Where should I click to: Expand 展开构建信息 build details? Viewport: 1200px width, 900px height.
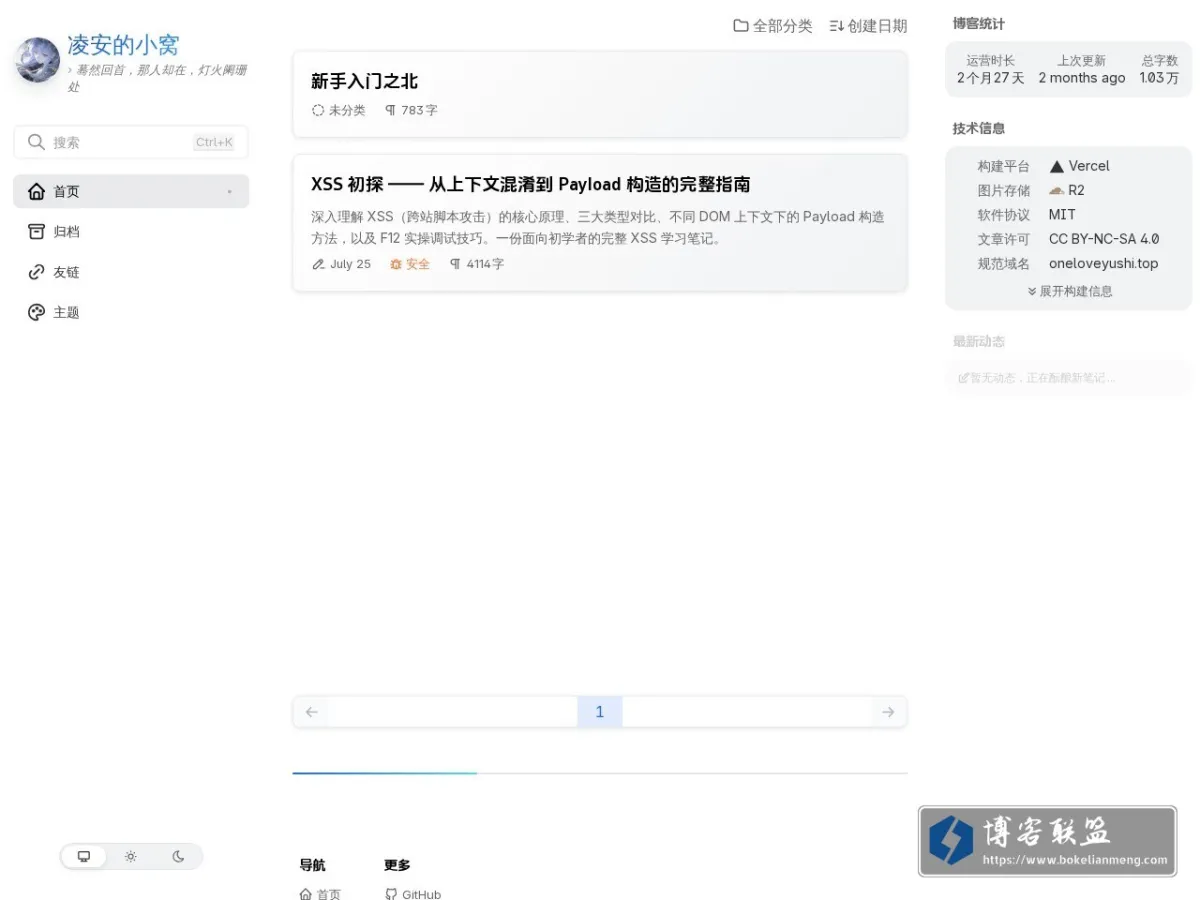tap(1069, 291)
